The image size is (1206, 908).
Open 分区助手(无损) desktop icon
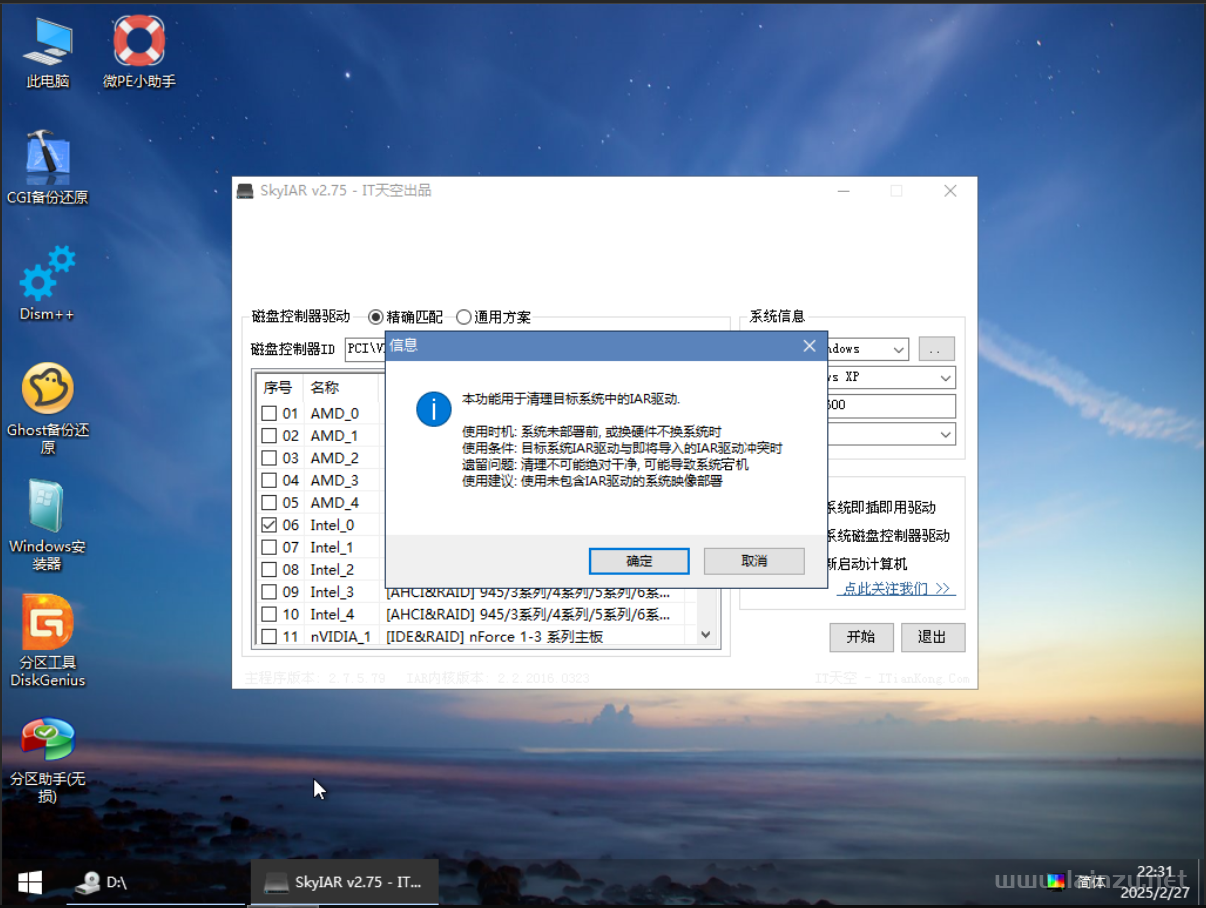[47, 760]
